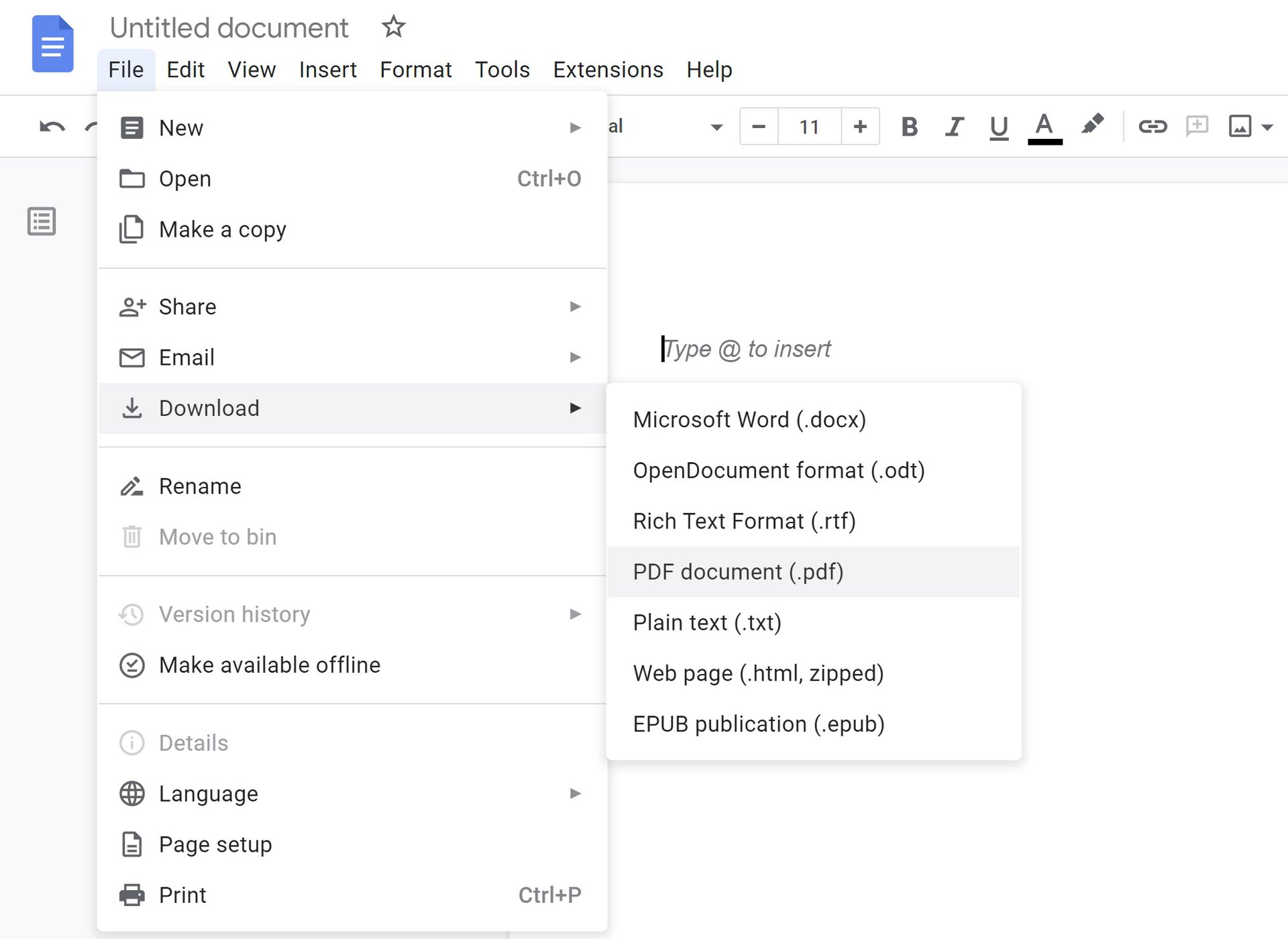Open the File menu
This screenshot has width=1288, height=939.
pyautogui.click(x=126, y=70)
